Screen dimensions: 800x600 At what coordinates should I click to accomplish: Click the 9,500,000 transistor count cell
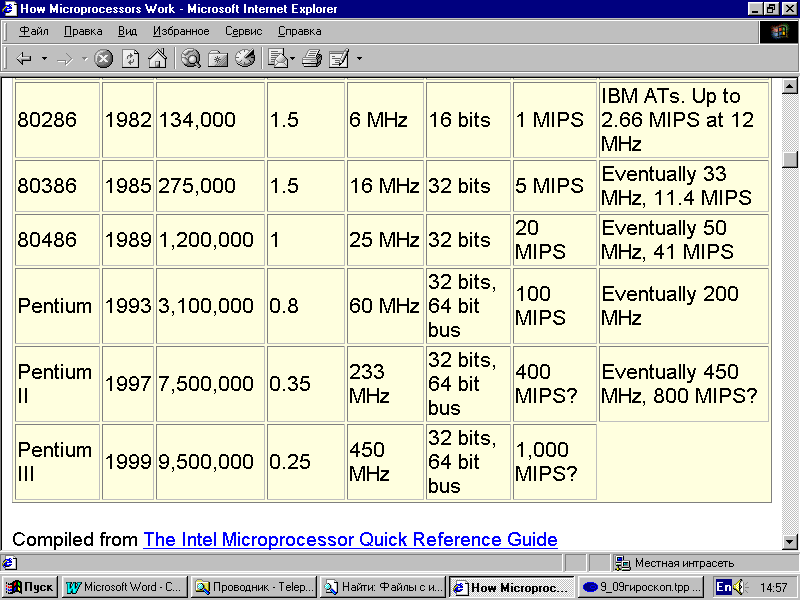pyautogui.click(x=210, y=462)
